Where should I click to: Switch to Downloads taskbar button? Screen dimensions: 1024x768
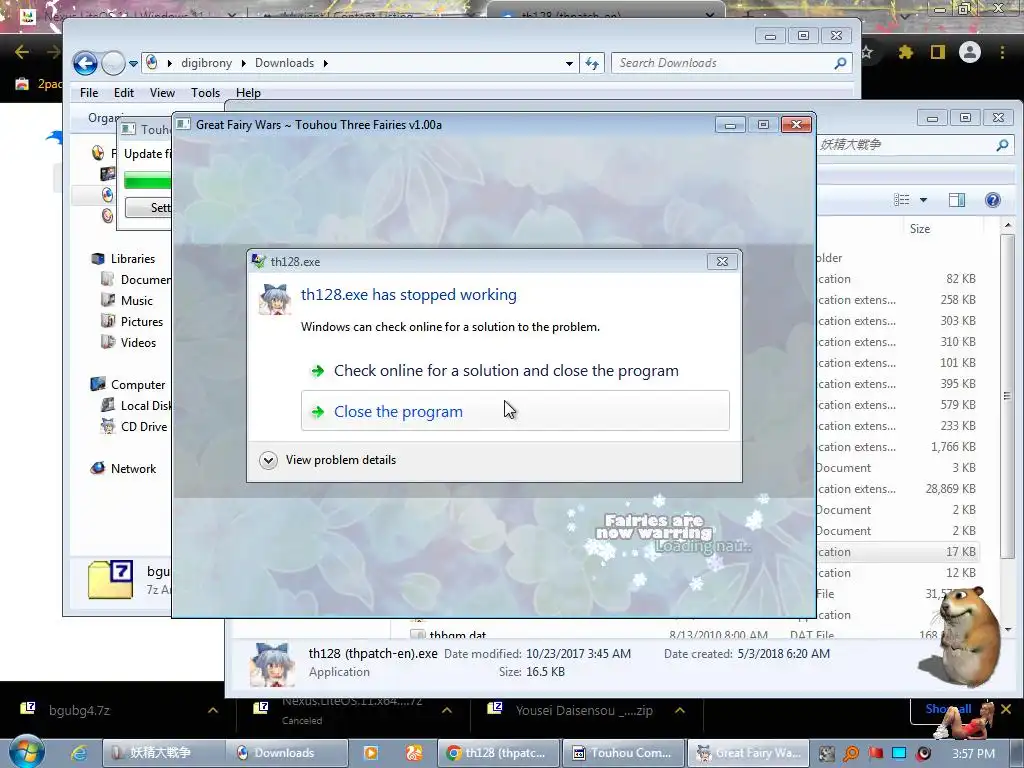285,753
